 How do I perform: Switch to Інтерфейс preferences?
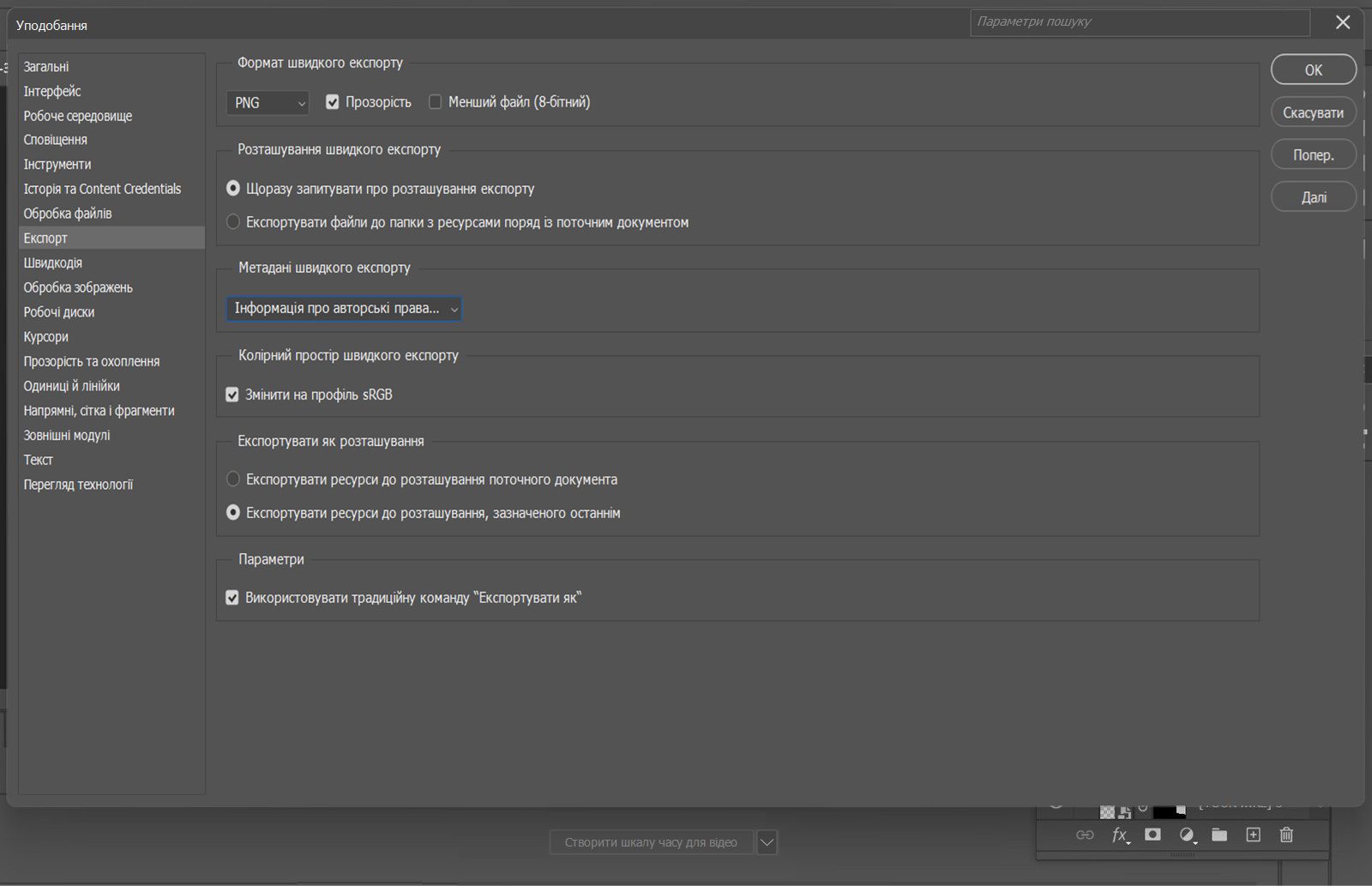click(111, 91)
